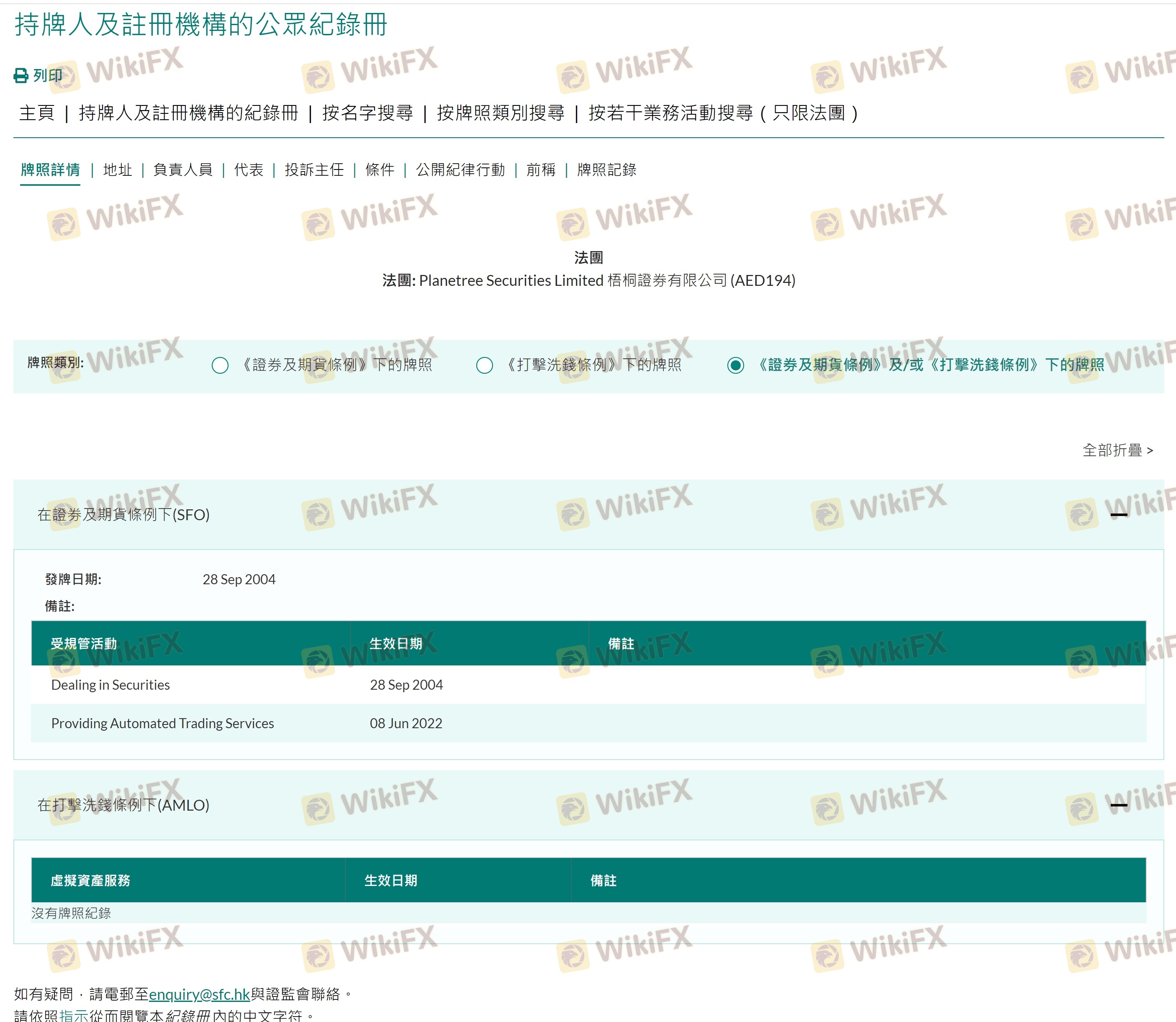Click the printer icon beside 列印
1176x1022 pixels.
coord(21,76)
